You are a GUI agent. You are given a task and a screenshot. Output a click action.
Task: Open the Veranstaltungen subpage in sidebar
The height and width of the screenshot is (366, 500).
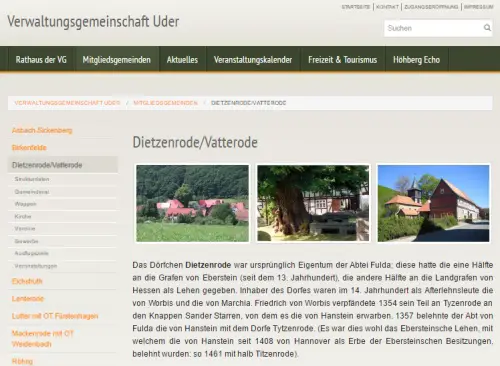point(36,266)
